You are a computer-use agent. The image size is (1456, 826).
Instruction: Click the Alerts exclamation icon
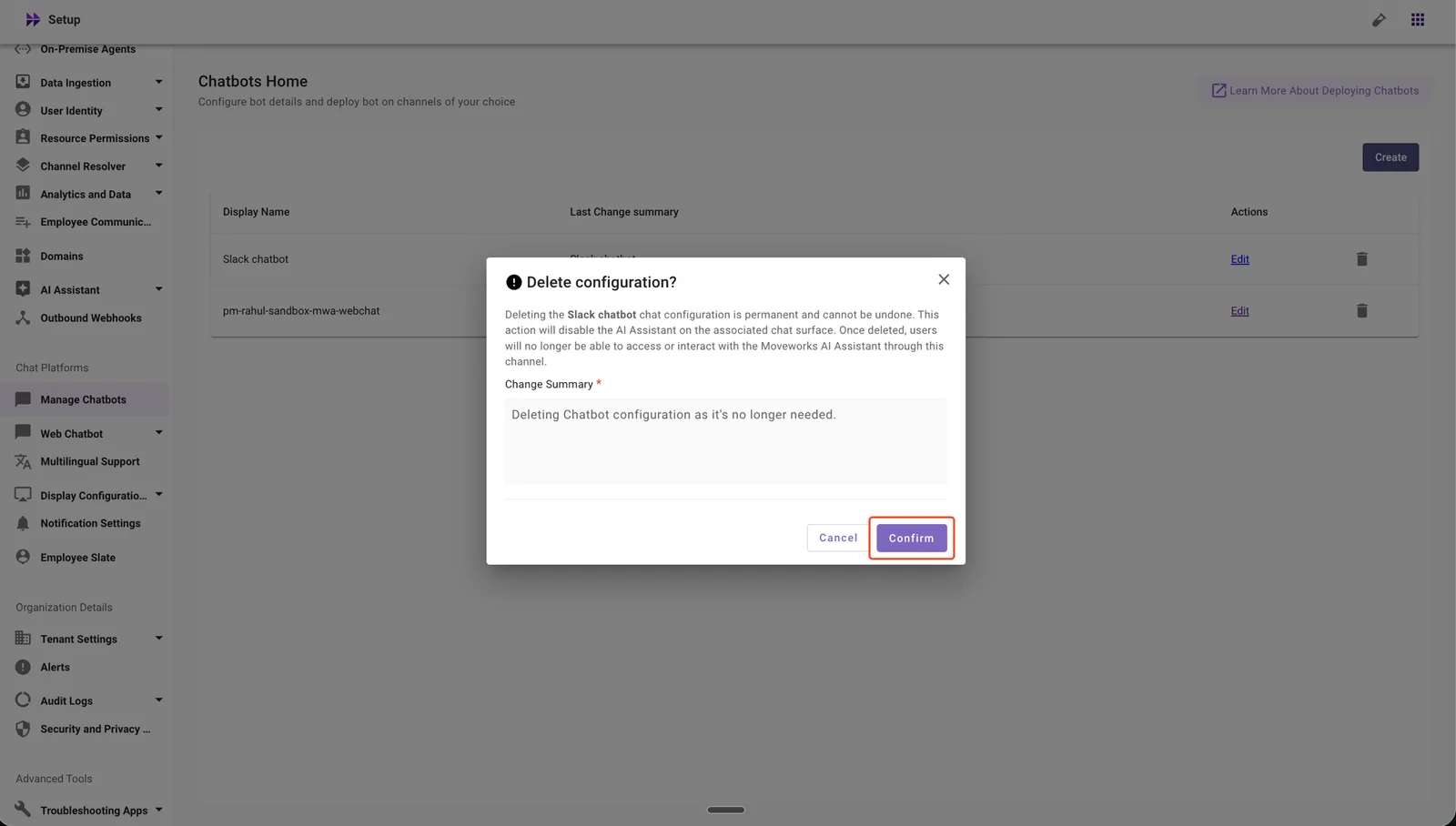23,667
